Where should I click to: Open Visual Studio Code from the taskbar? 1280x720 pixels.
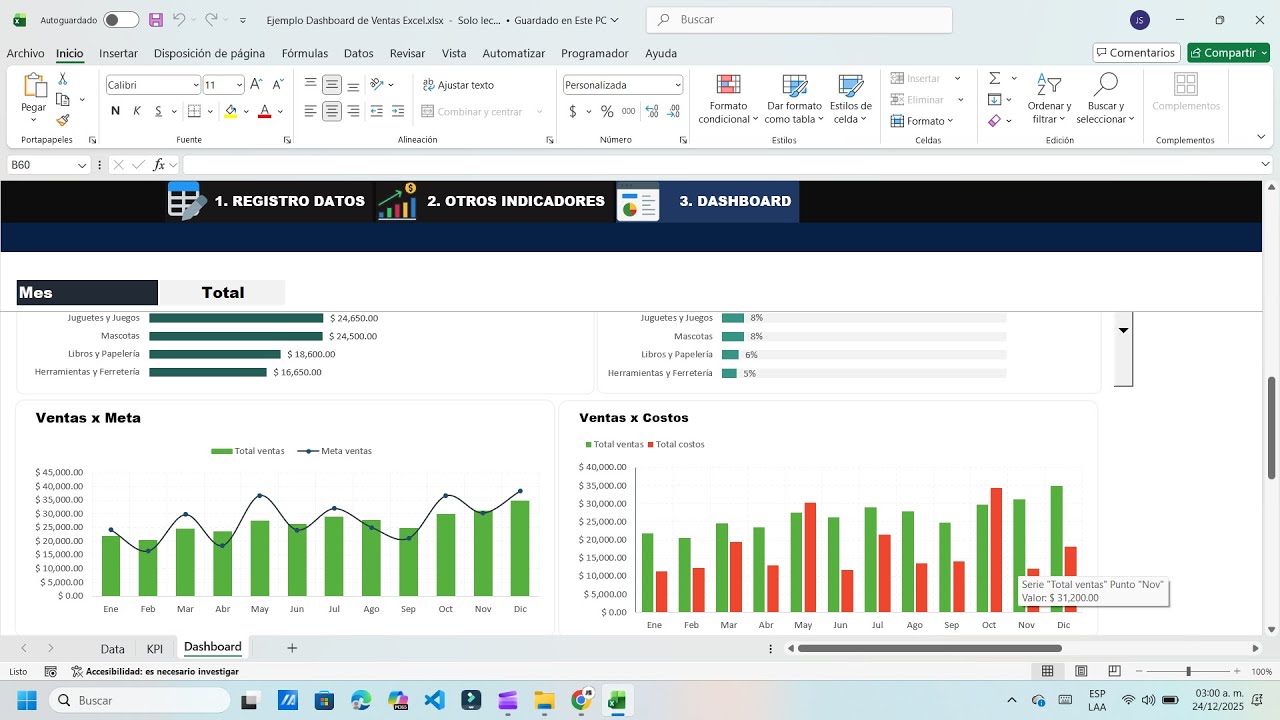click(434, 700)
